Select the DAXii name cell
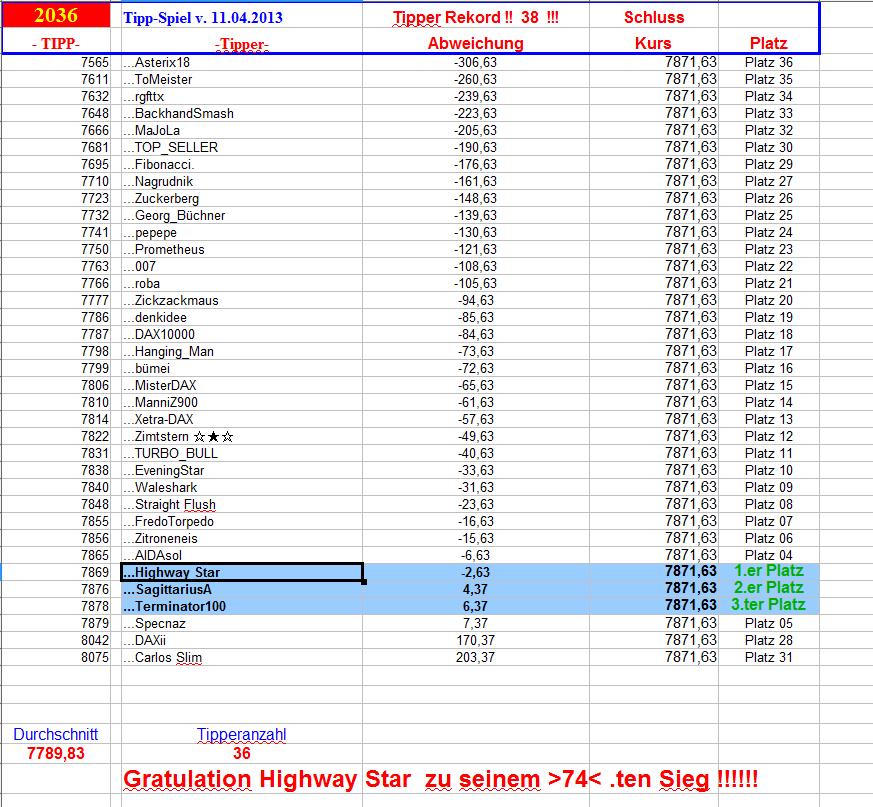873x807 pixels. click(x=242, y=640)
